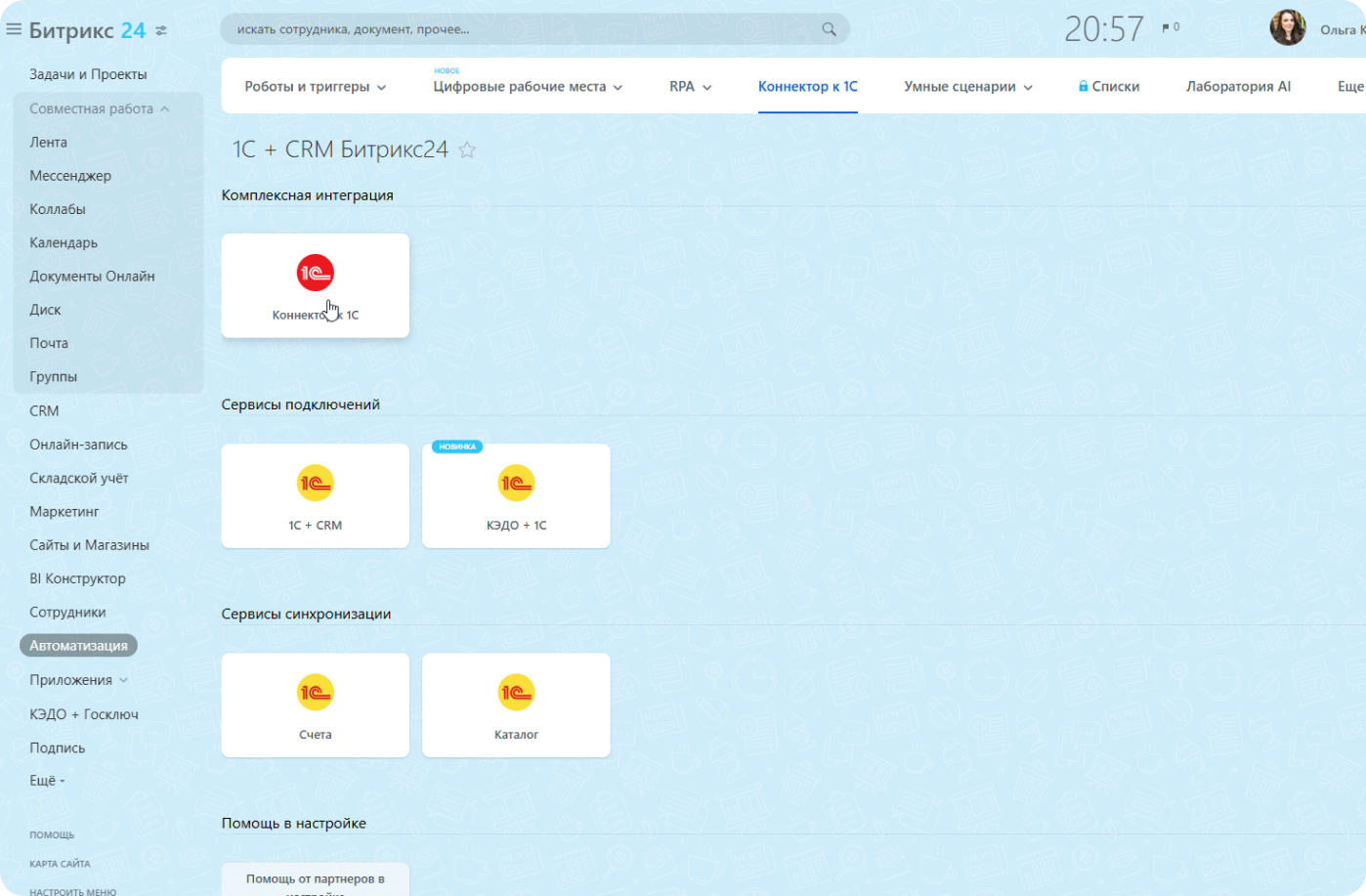Click the НАСТРОИТЬ МЕНЮ link
This screenshot has width=1366, height=896.
click(72, 891)
